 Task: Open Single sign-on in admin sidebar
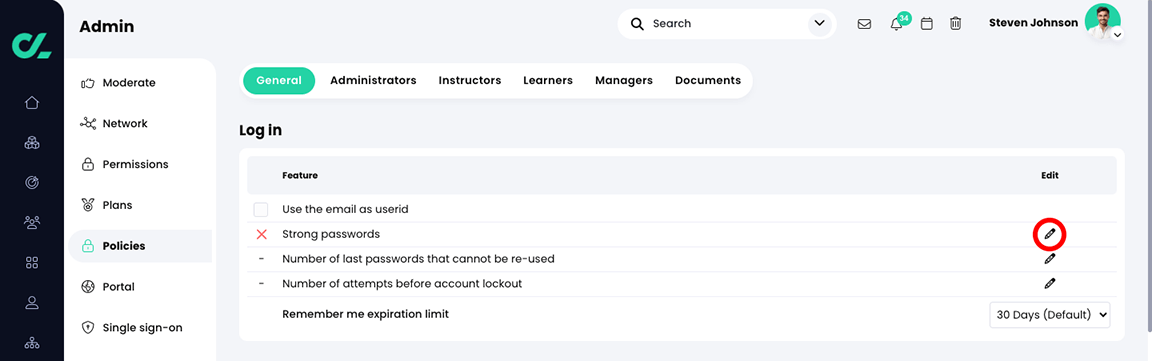[140, 328]
